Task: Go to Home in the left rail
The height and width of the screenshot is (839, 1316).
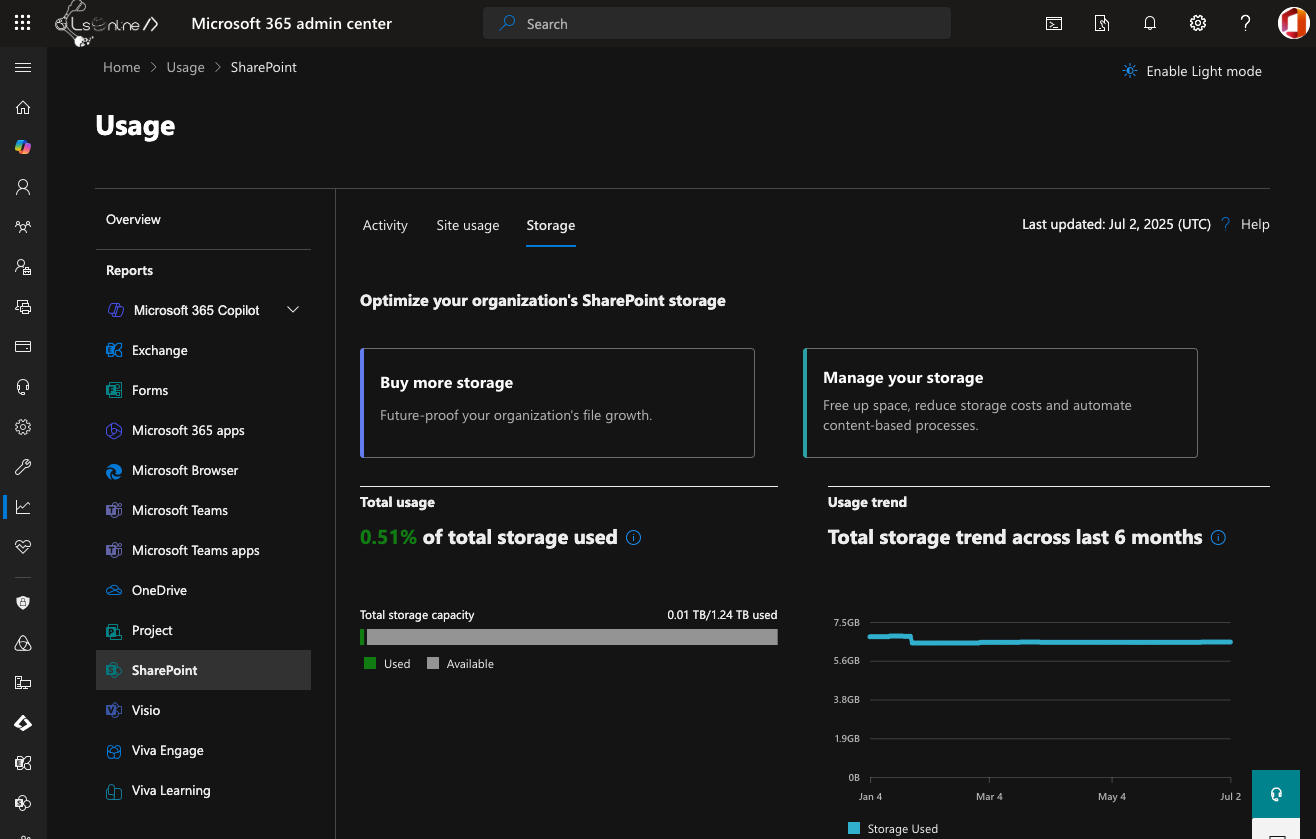Action: click(23, 108)
